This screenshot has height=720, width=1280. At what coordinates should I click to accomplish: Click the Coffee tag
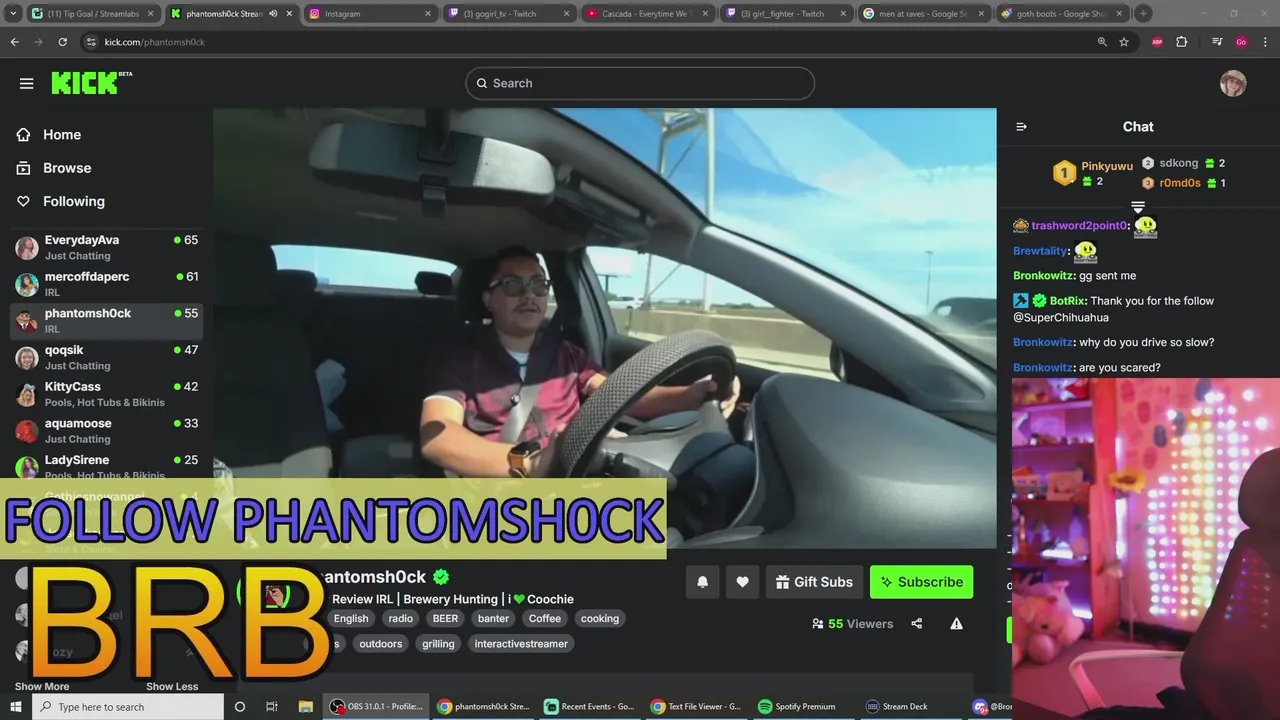click(545, 619)
